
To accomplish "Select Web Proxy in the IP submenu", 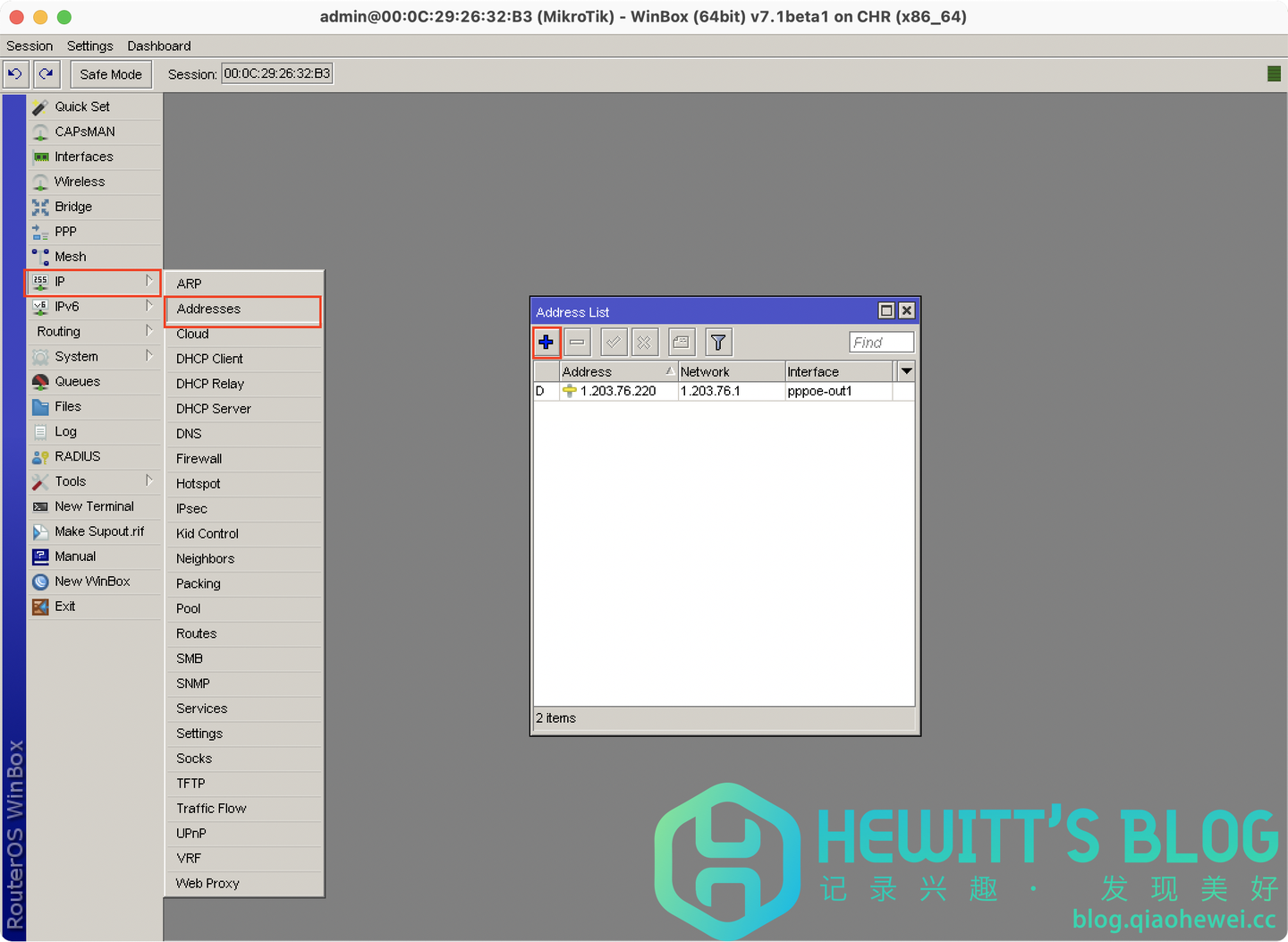I will tap(243, 884).
